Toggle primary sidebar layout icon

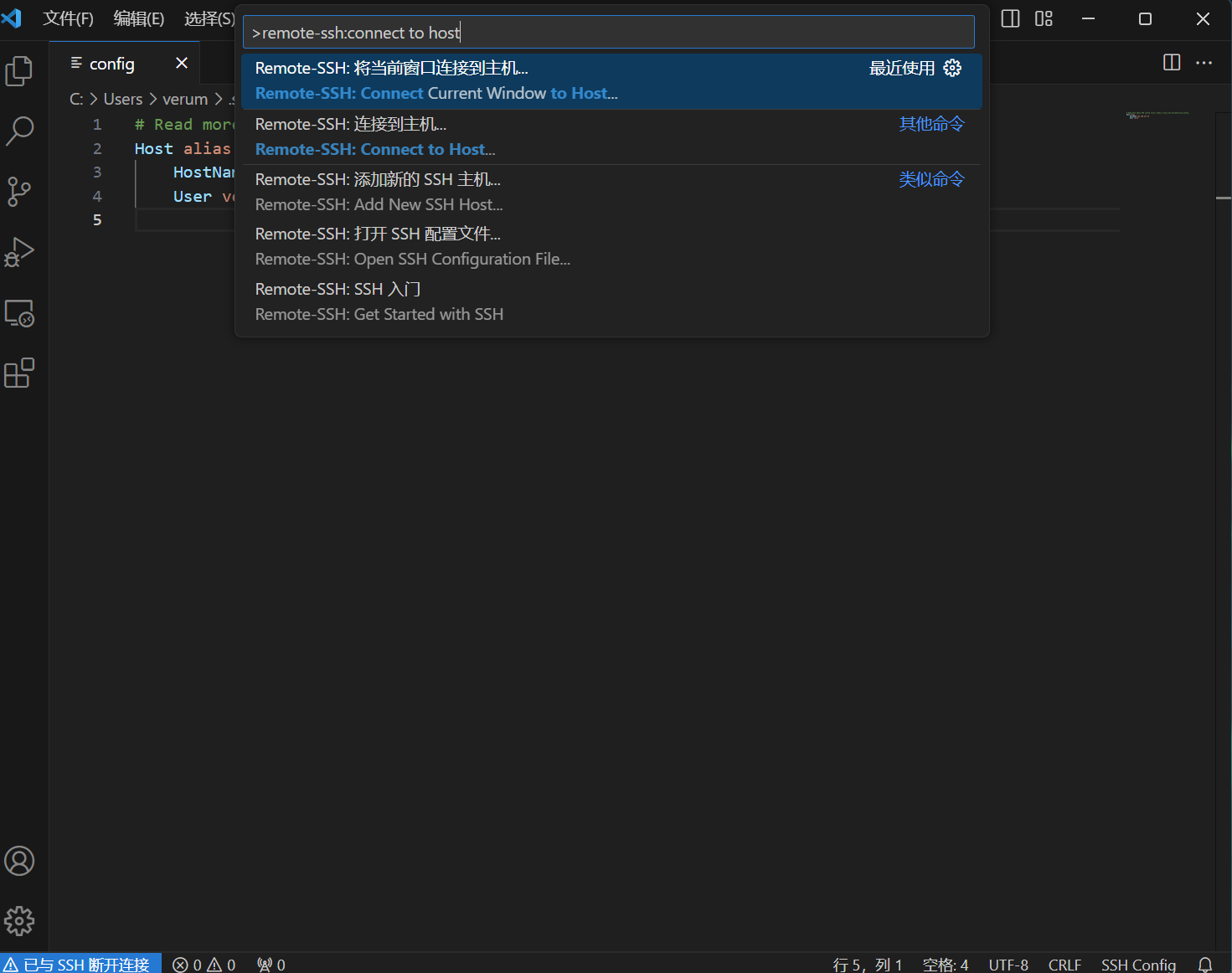click(1011, 18)
